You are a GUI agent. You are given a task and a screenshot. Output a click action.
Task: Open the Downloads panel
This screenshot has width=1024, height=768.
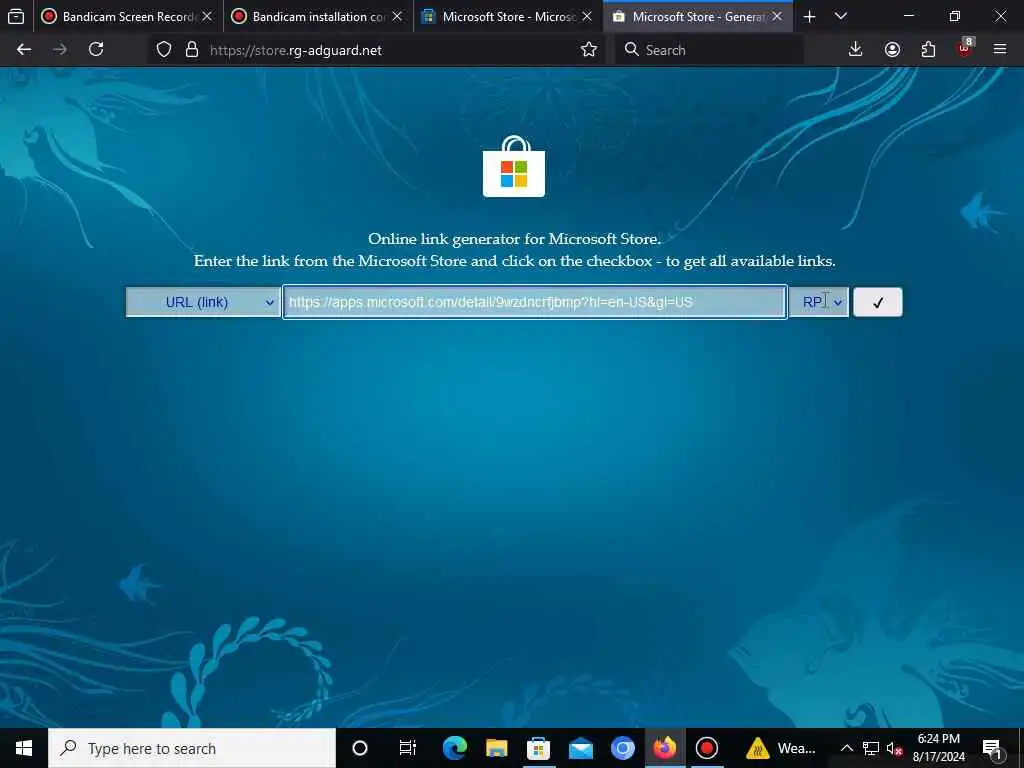click(856, 50)
